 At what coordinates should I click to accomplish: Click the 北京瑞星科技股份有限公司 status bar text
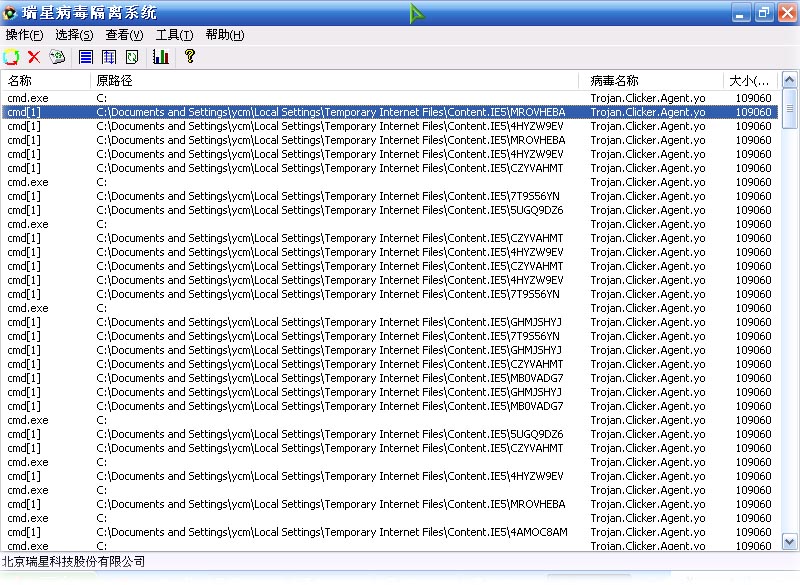point(74,562)
